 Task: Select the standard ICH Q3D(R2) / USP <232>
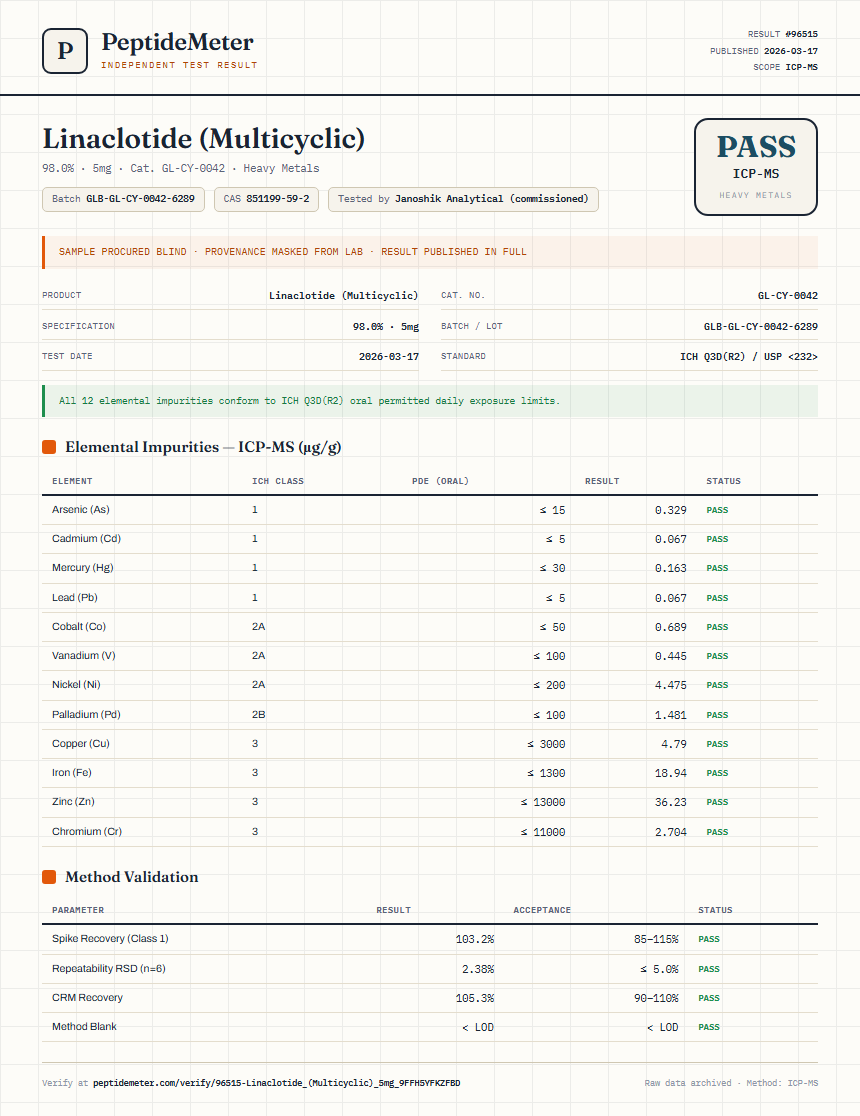[x=749, y=357]
